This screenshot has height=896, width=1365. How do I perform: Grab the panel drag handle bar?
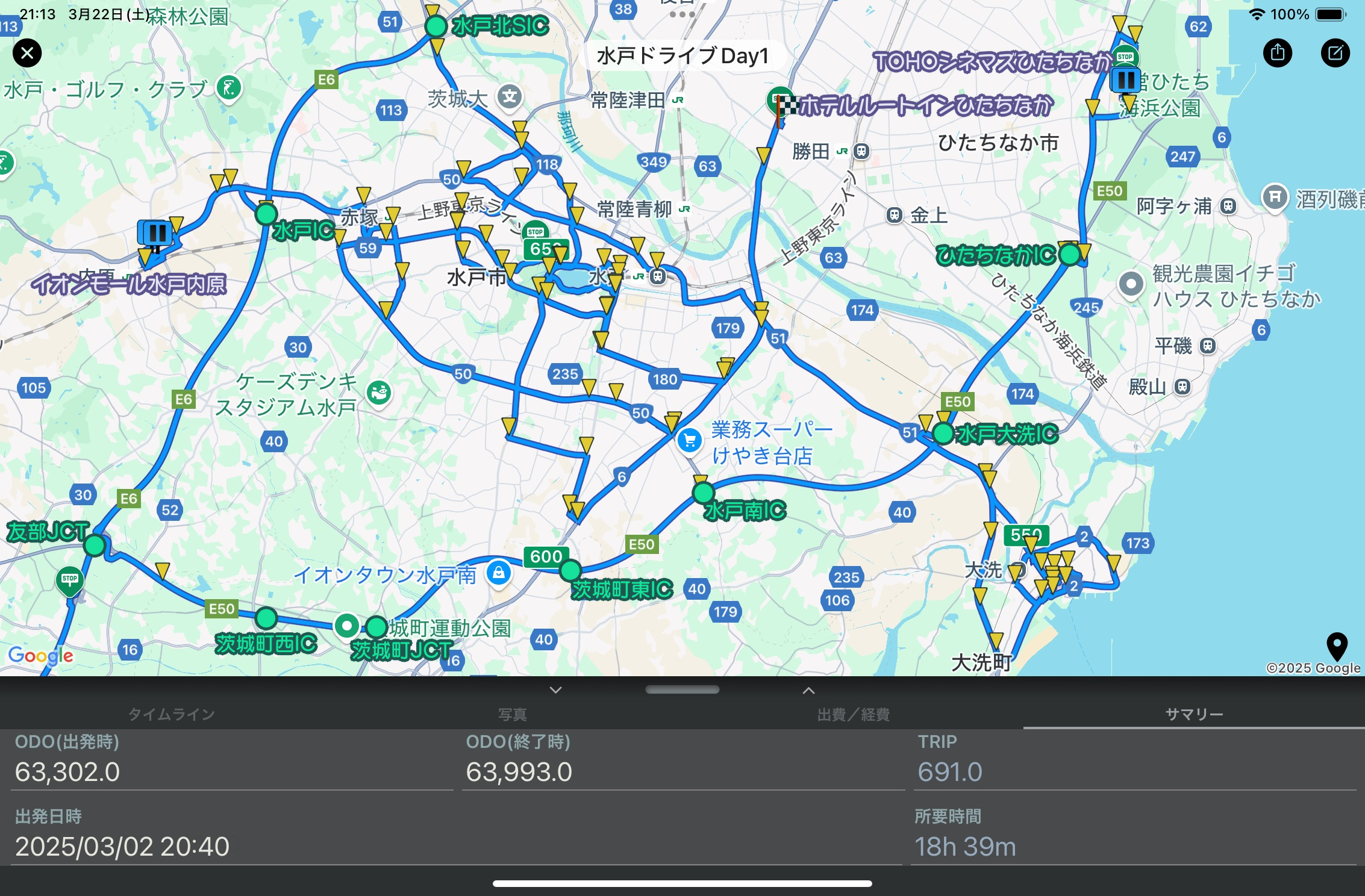(x=682, y=690)
